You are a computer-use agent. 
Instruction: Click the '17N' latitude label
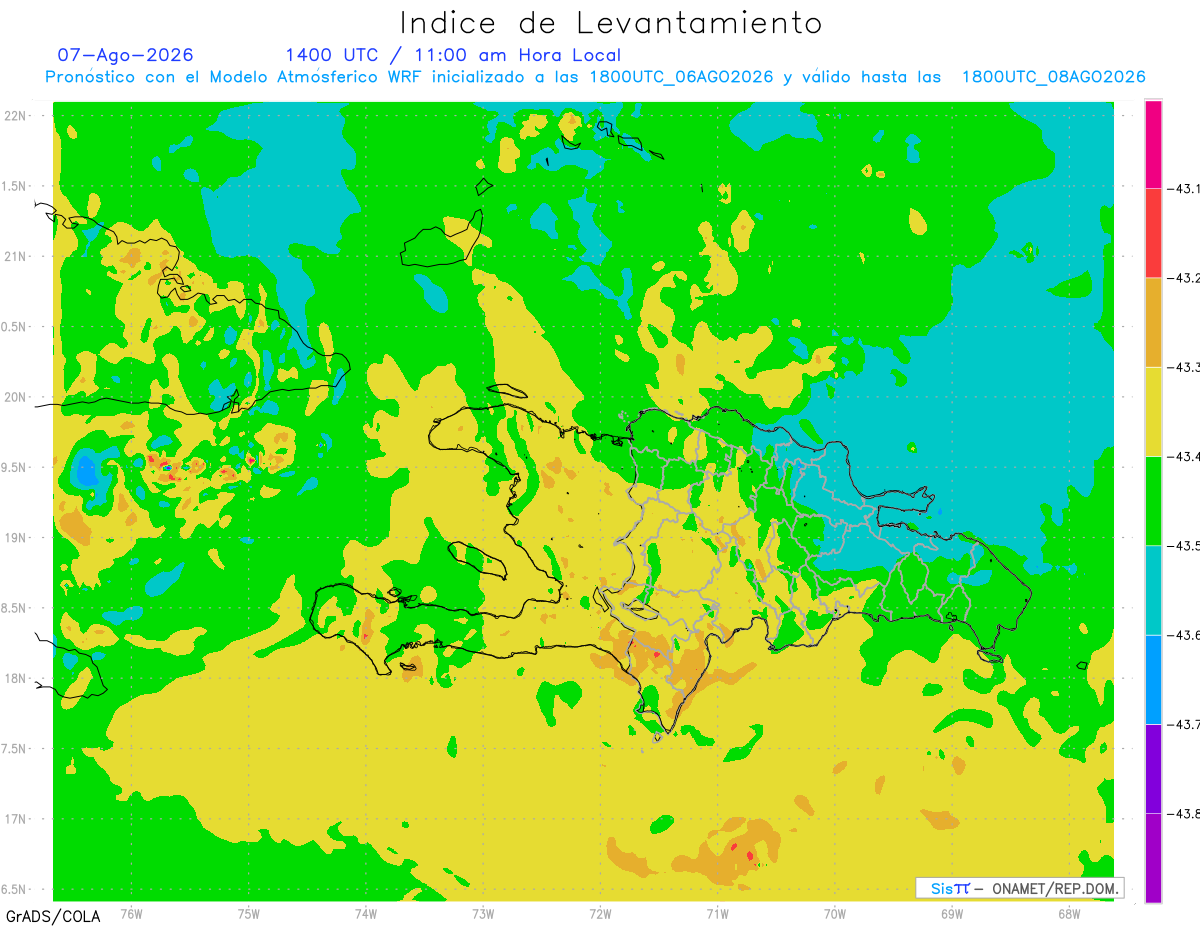(x=17, y=819)
